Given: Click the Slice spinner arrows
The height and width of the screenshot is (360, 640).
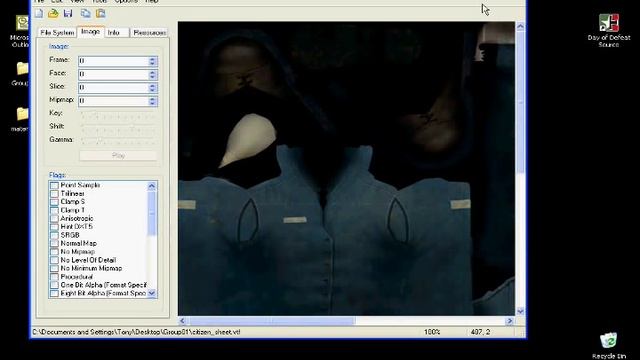Looking at the screenshot, I should (153, 87).
